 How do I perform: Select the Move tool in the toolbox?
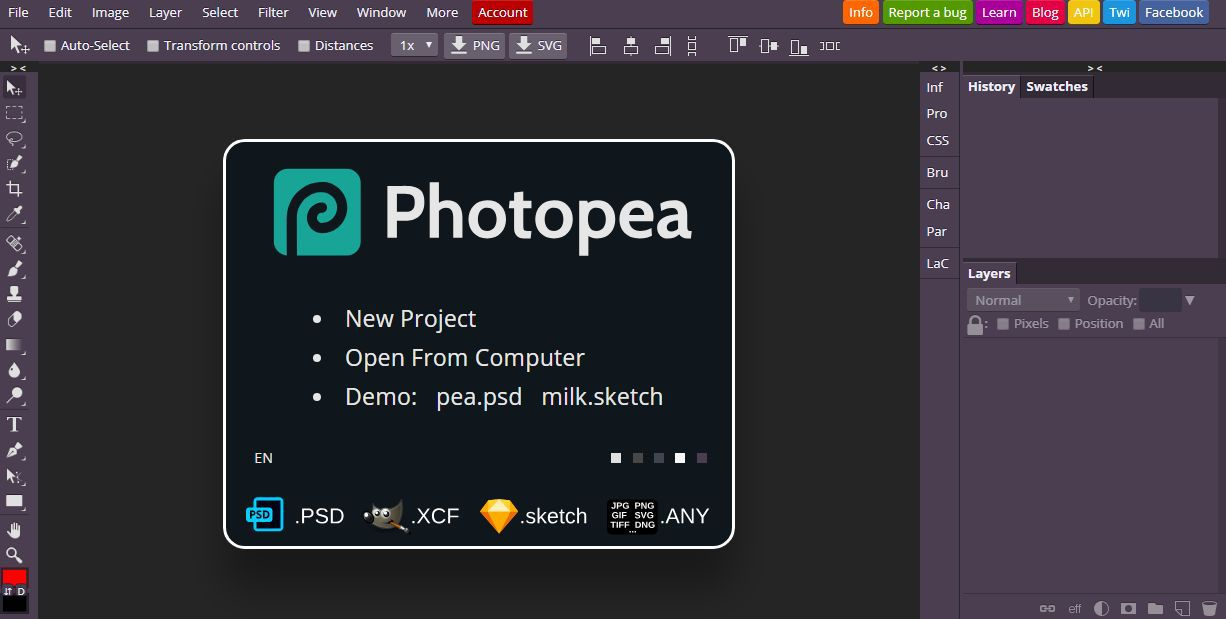point(15,88)
